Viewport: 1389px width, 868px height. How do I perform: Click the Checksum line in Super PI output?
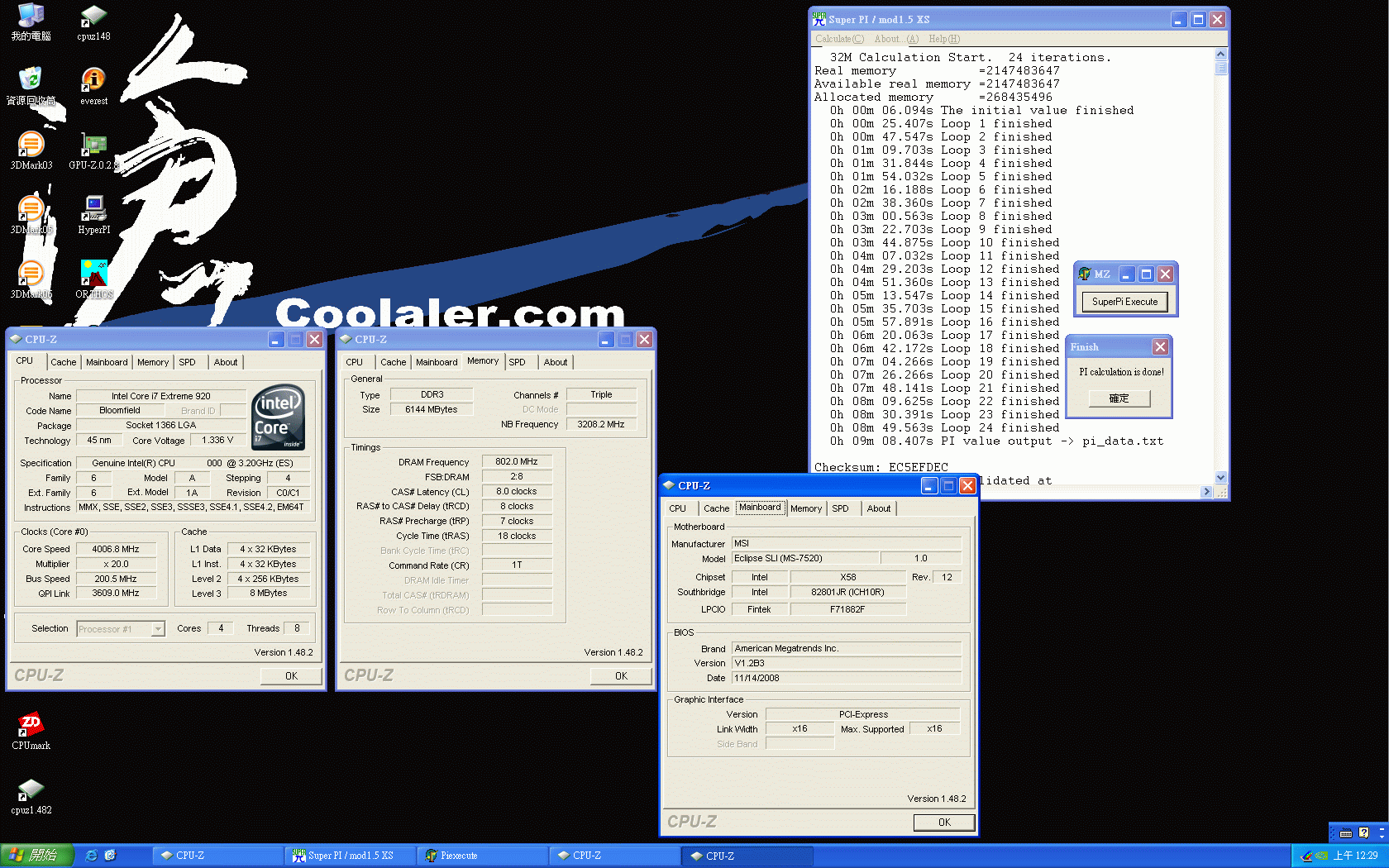pyautogui.click(x=881, y=467)
